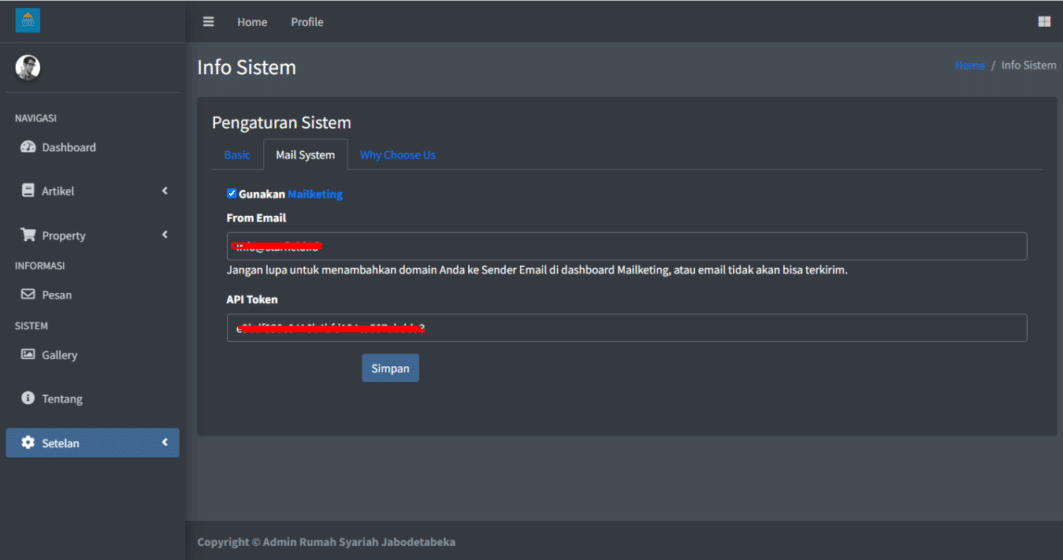The image size is (1063, 560).
Task: Click the Property shopping cart icon
Action: 28,235
